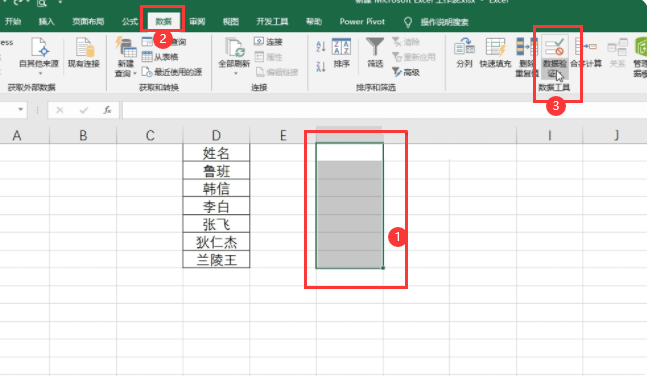Click the fx insert function button
Viewport: 647px width, 376px height.
pos(107,110)
